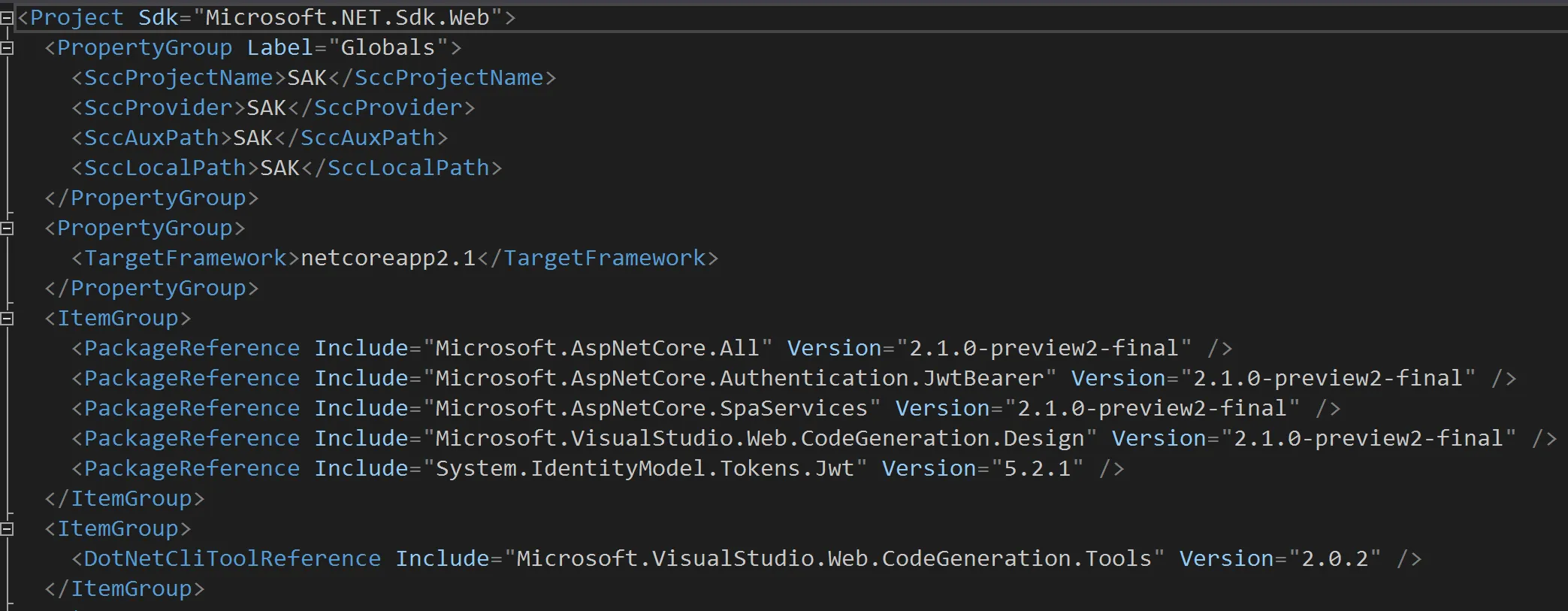Collapse the PropertyGroup containing TargetFramework
Screen dimensions: 1568x611
click(x=7, y=228)
